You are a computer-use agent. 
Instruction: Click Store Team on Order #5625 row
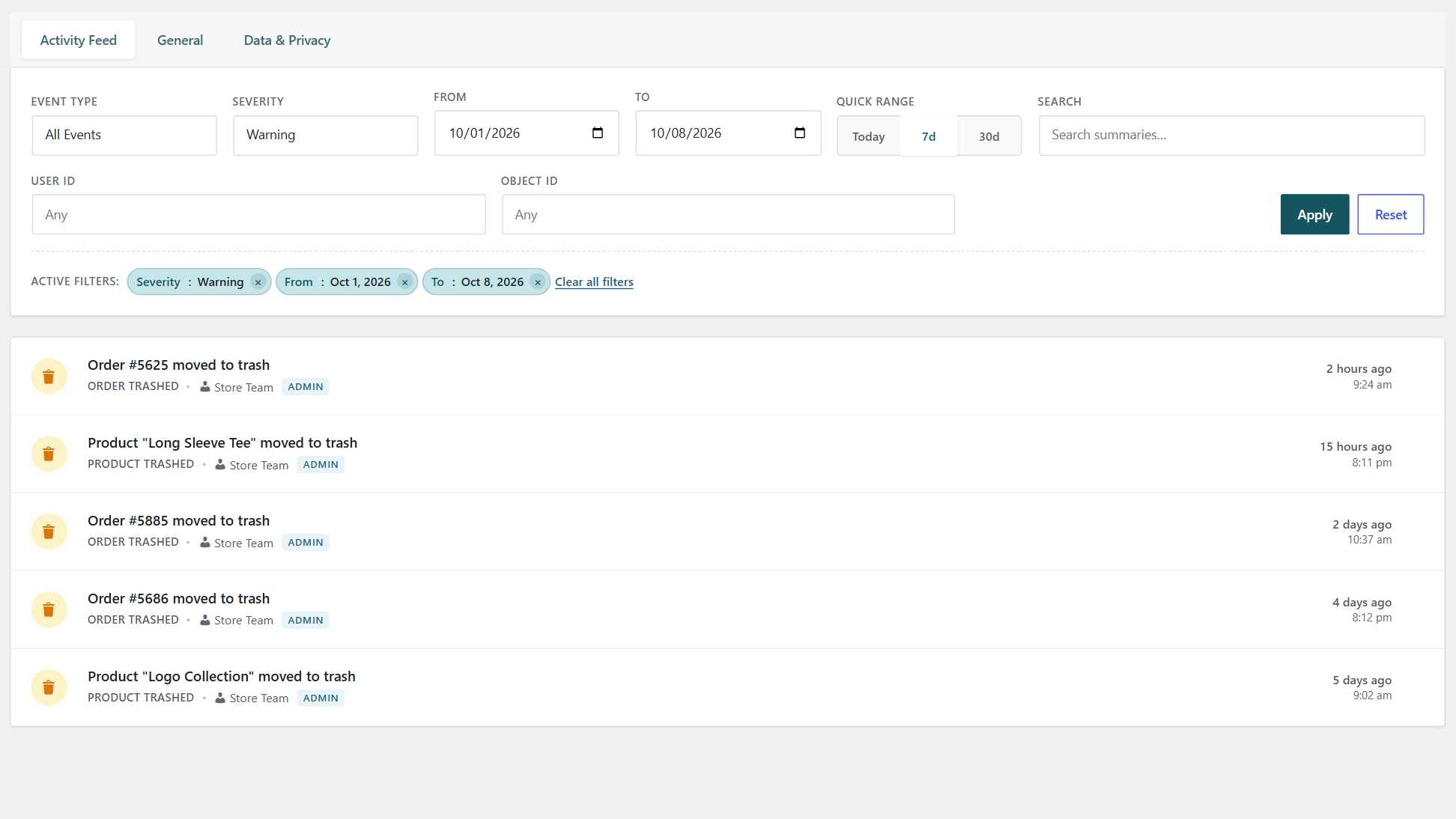pos(243,388)
